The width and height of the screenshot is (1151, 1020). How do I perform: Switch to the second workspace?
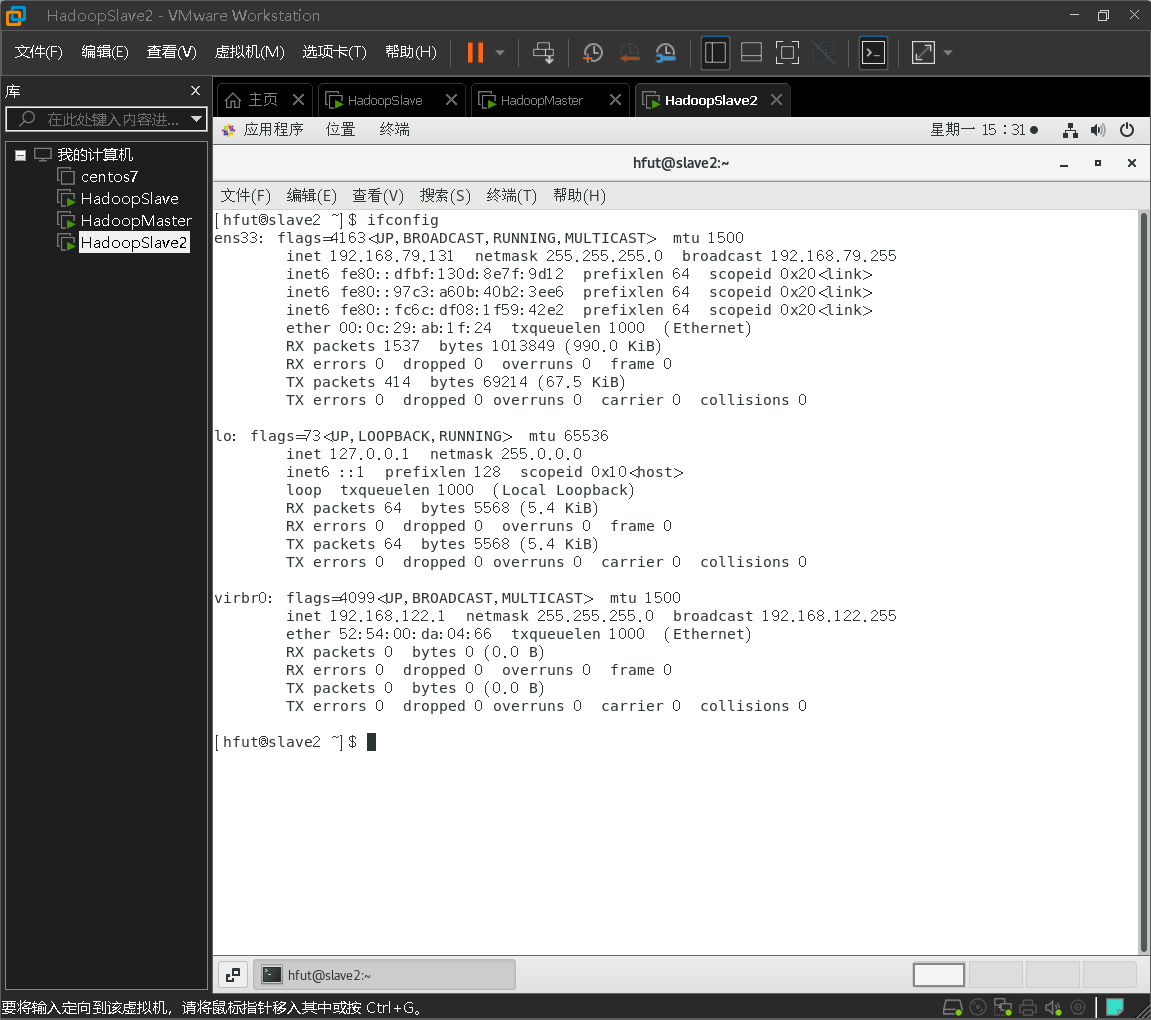(x=995, y=975)
